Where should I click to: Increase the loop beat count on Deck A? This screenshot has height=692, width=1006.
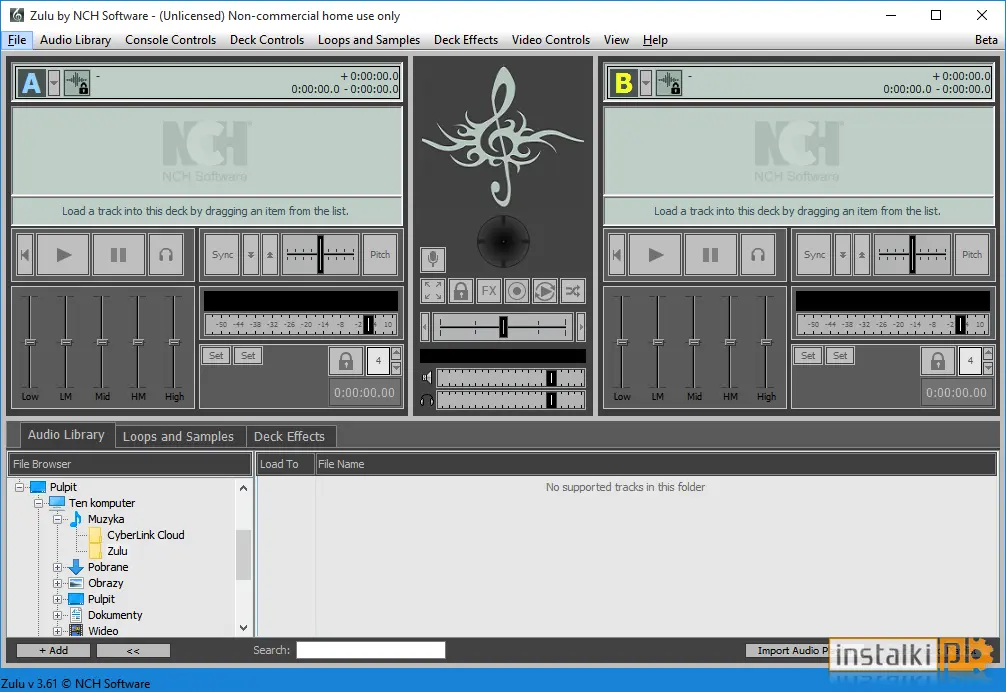396,353
